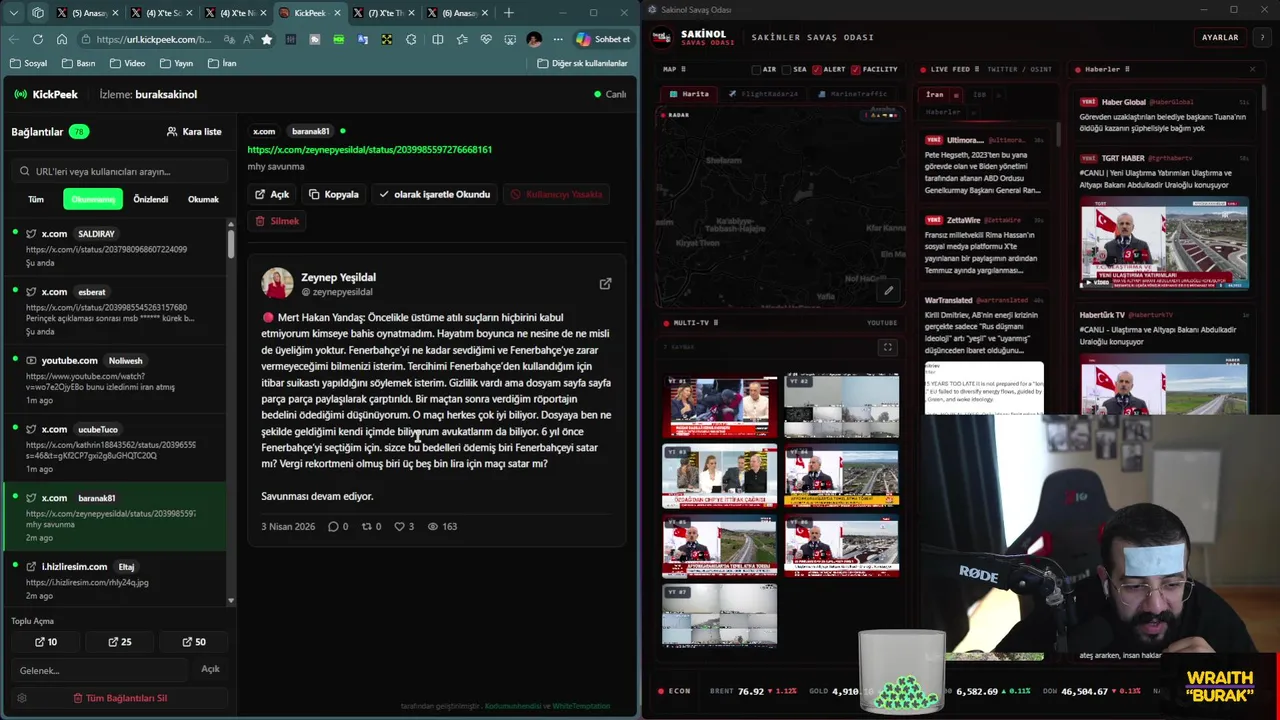Open the browser favorites list icon
Viewport: 1280px width, 720px height.
(462, 39)
